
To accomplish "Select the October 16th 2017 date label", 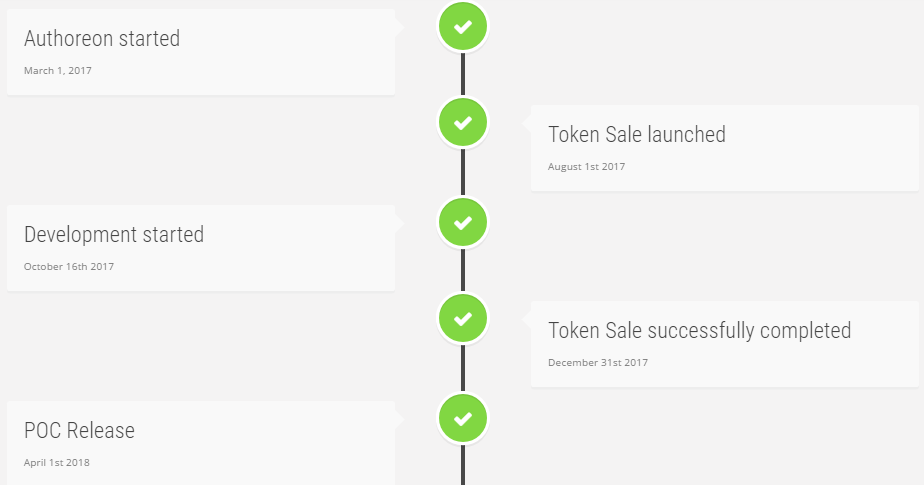I will pyautogui.click(x=69, y=266).
